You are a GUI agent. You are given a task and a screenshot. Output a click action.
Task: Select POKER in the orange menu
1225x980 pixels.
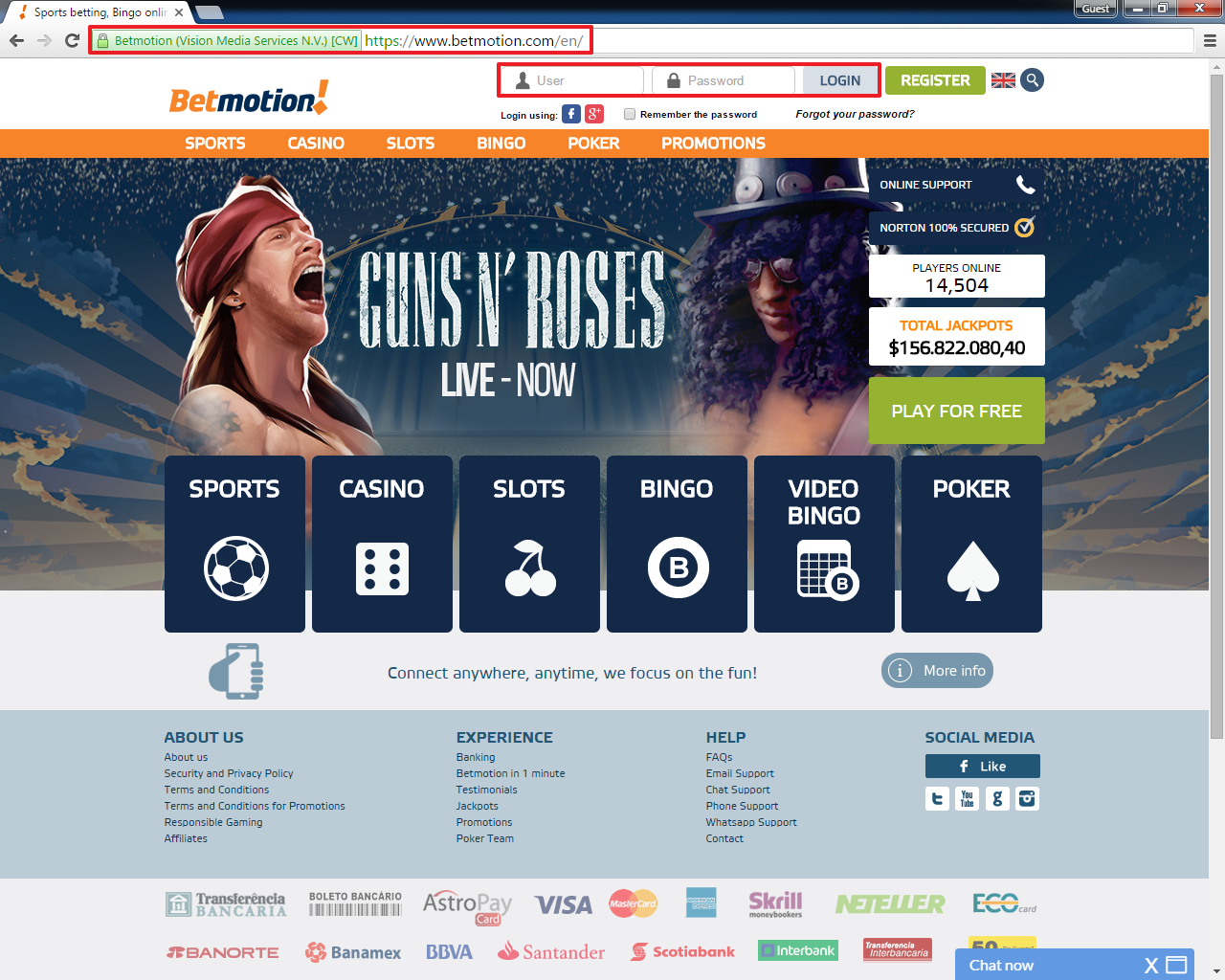coord(594,143)
